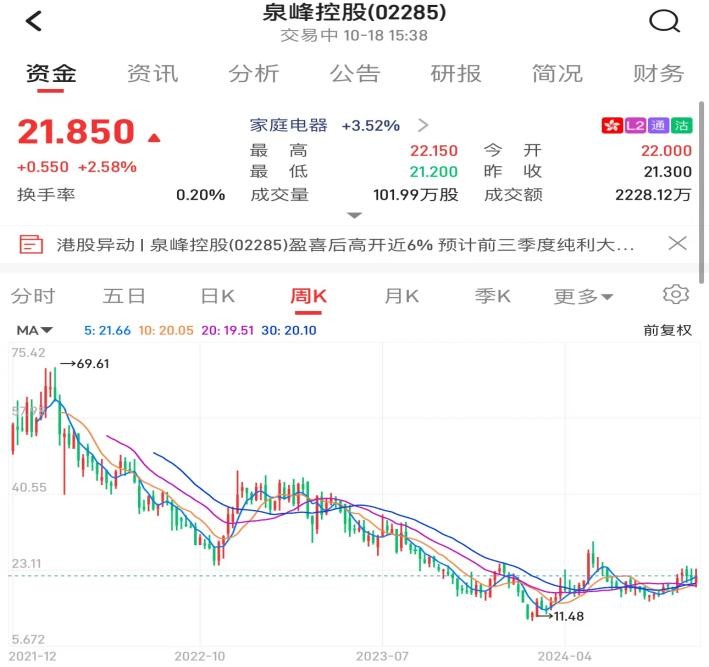Select the 周K chart period

[x=308, y=296]
